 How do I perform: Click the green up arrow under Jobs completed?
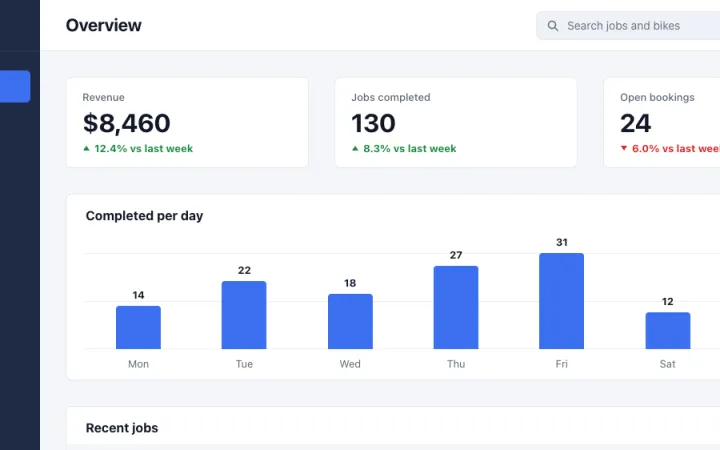point(355,148)
